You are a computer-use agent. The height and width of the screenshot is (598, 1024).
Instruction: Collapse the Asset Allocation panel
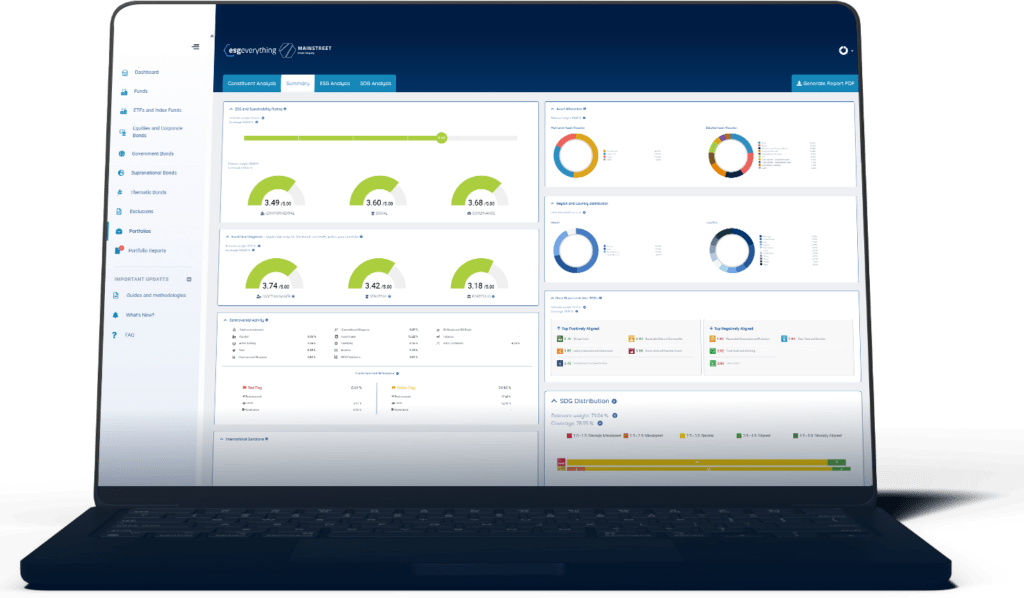(551, 107)
